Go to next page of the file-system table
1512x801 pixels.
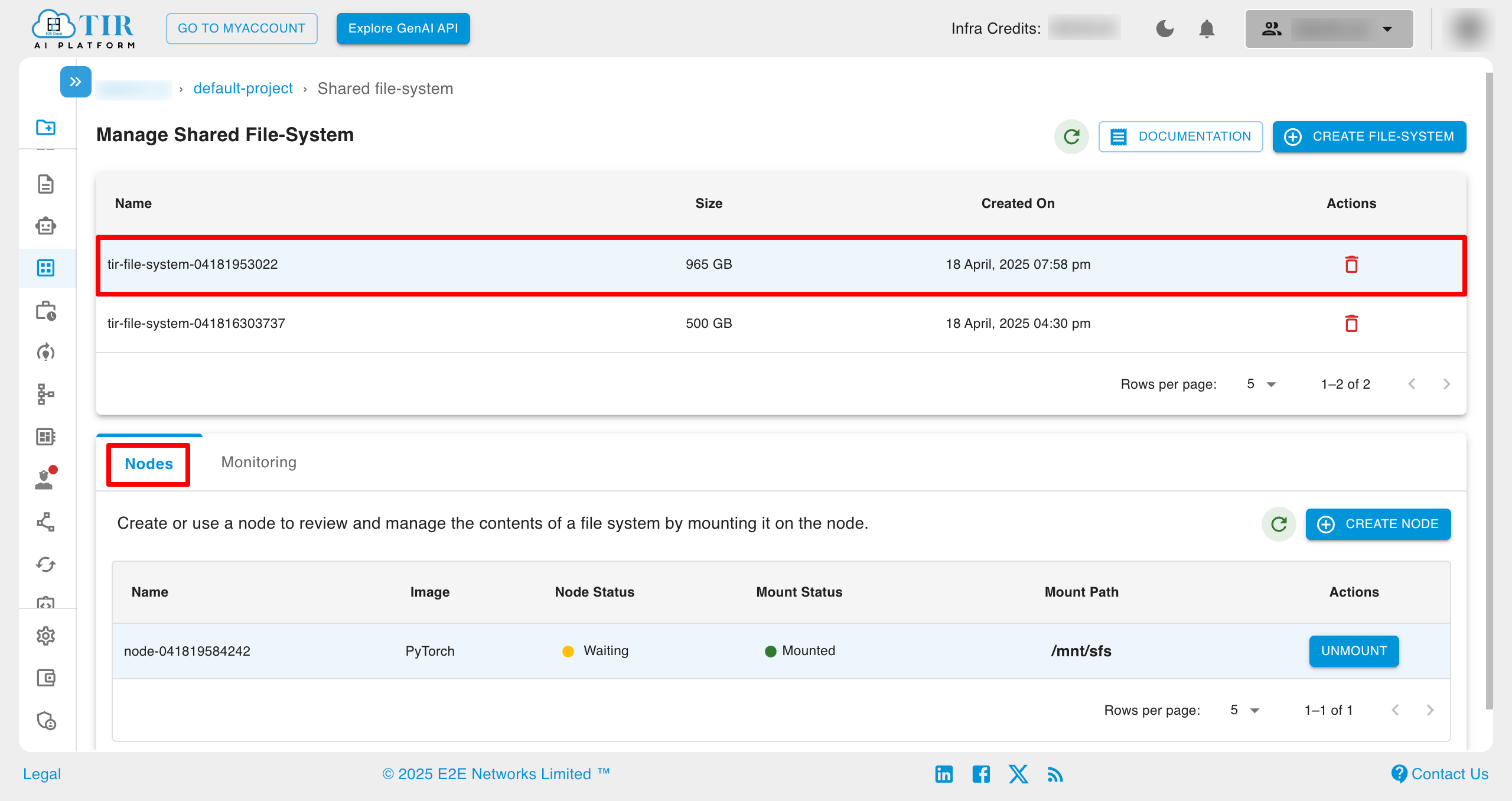1446,384
